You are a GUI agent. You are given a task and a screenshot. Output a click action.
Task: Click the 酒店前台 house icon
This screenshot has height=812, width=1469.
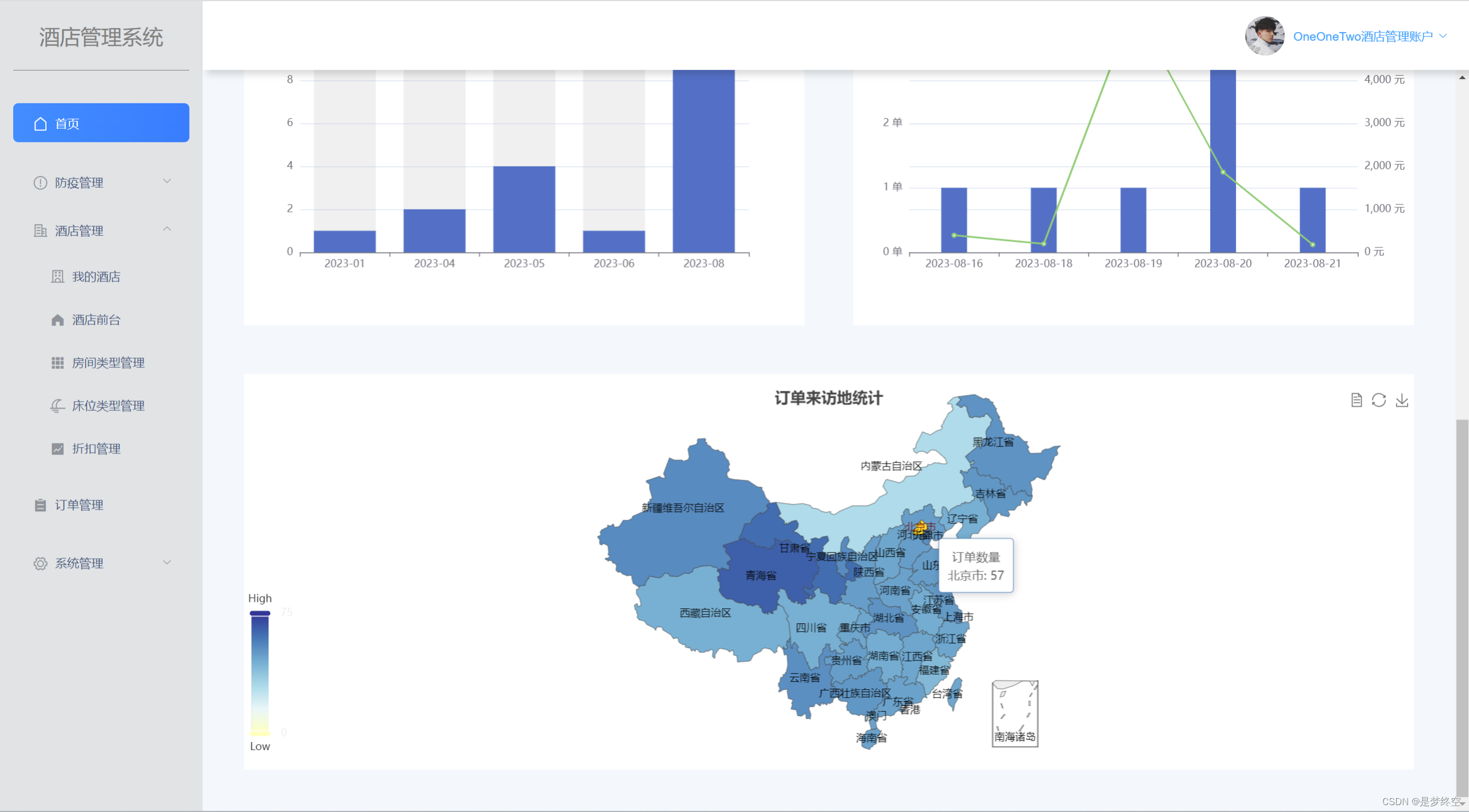[57, 320]
